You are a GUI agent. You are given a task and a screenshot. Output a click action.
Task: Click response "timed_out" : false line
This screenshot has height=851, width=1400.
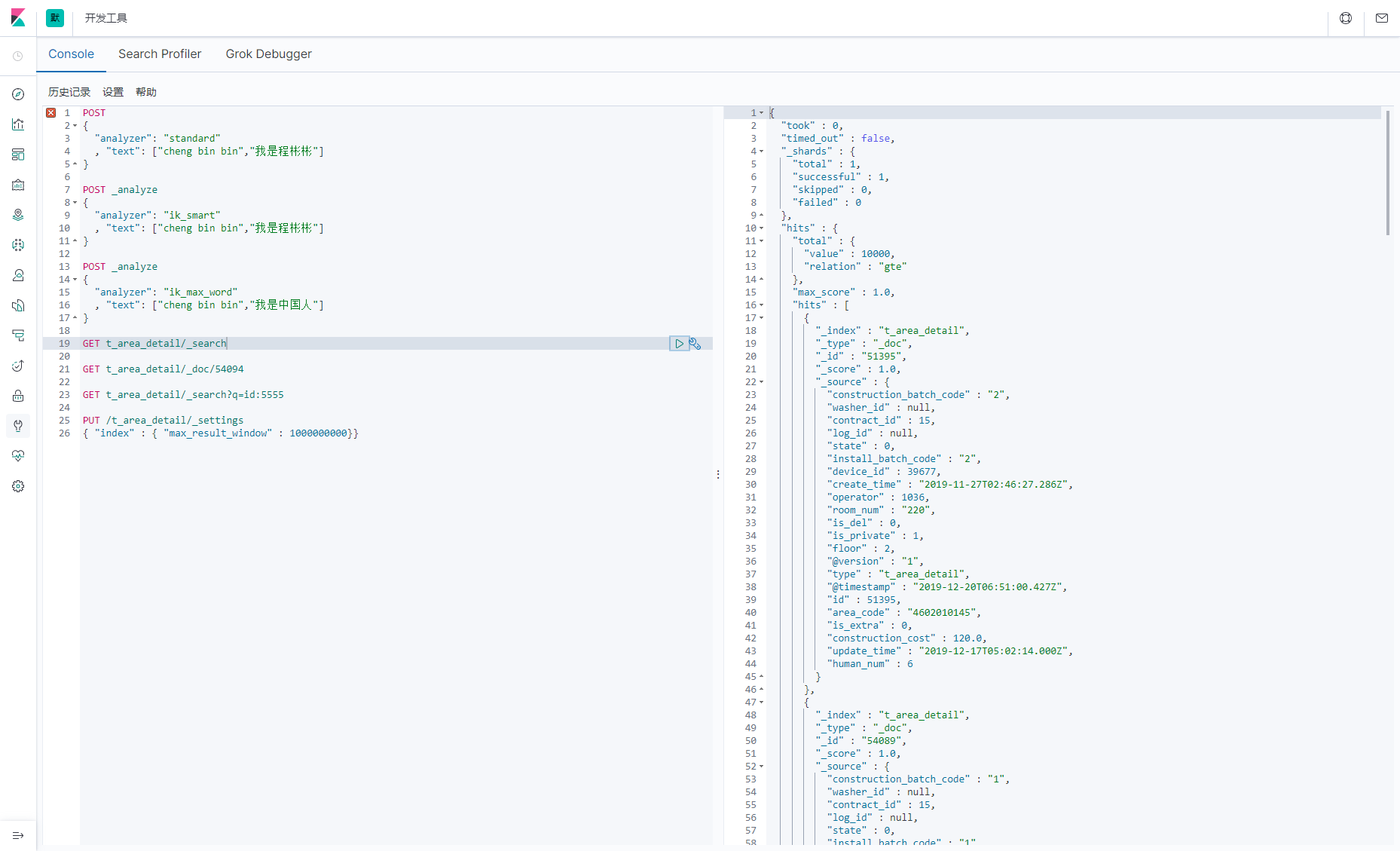pyautogui.click(x=838, y=139)
